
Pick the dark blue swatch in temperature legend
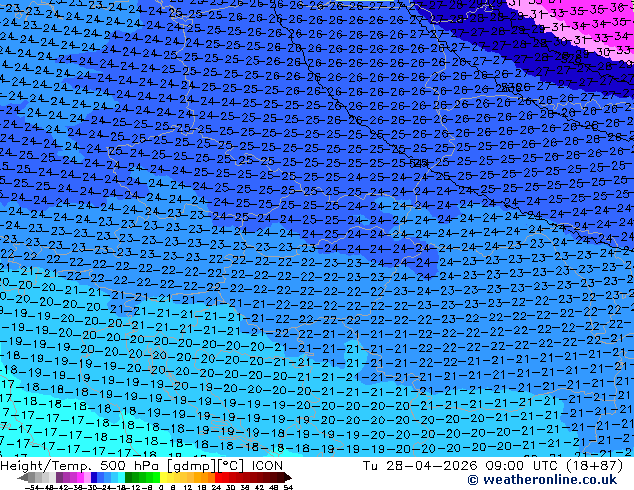94,477
